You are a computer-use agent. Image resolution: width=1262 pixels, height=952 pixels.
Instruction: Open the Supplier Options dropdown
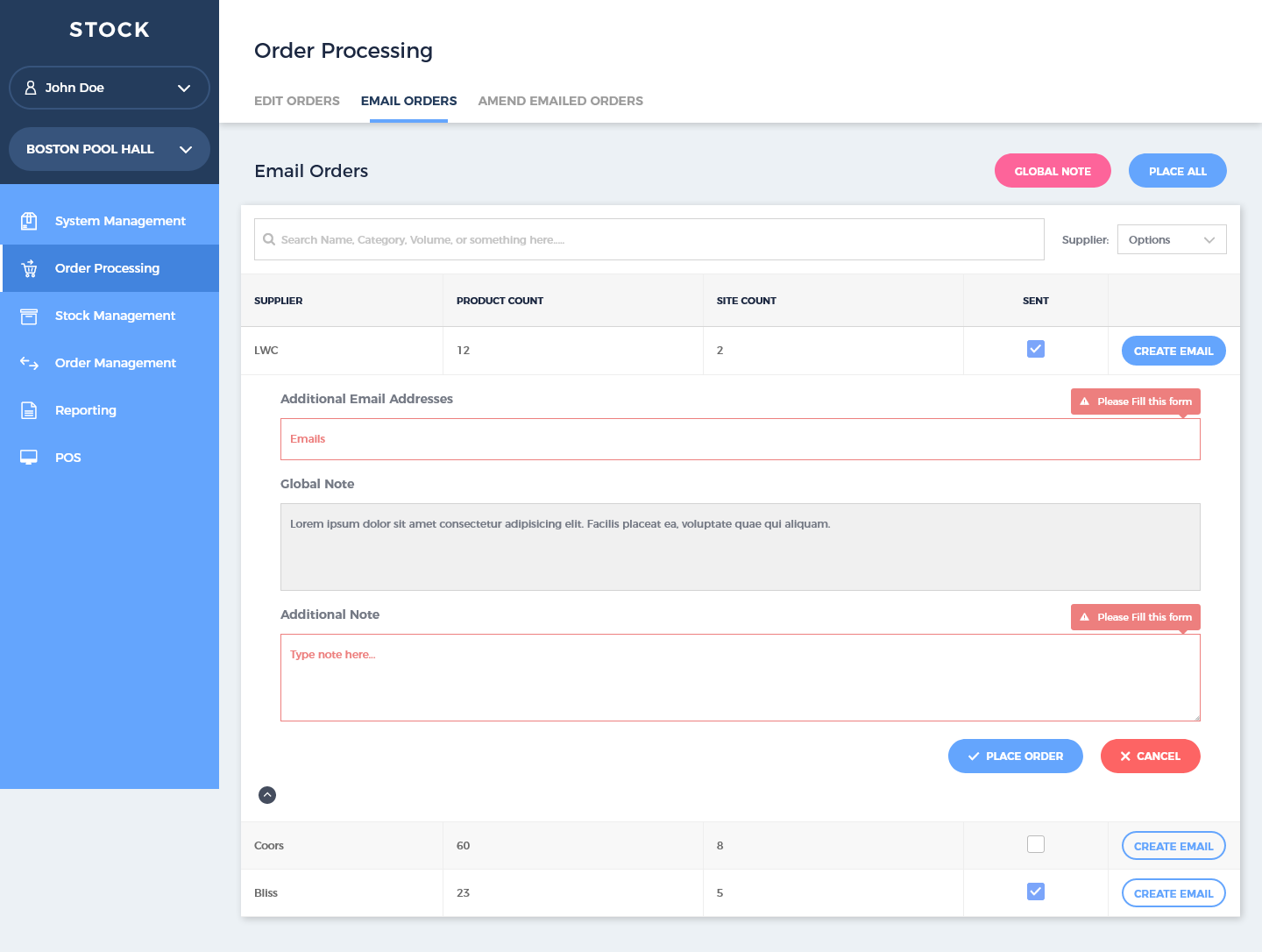point(1171,239)
